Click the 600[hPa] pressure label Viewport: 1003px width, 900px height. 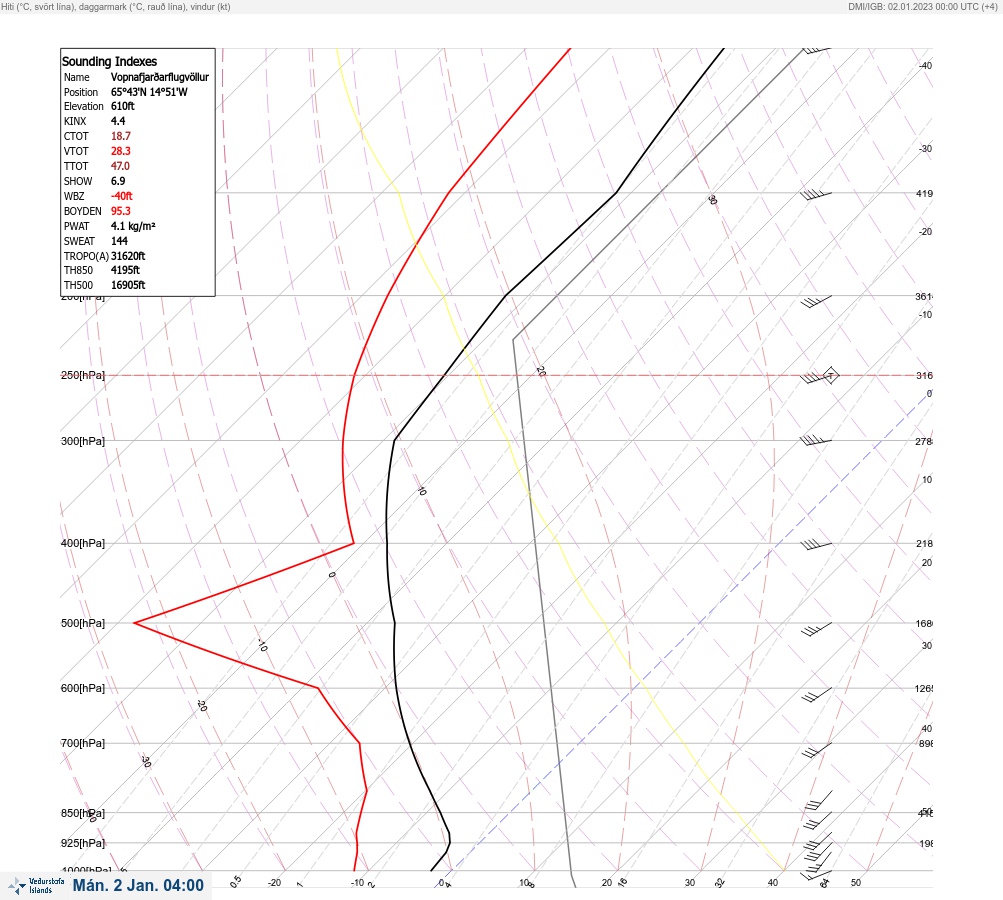coord(83,688)
